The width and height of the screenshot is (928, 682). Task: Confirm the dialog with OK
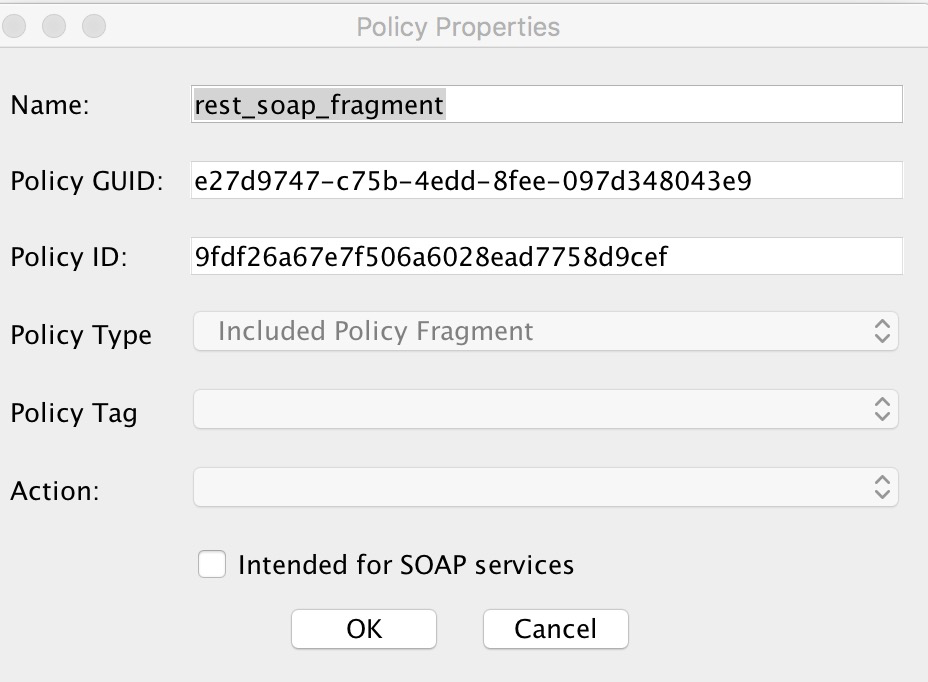[364, 629]
